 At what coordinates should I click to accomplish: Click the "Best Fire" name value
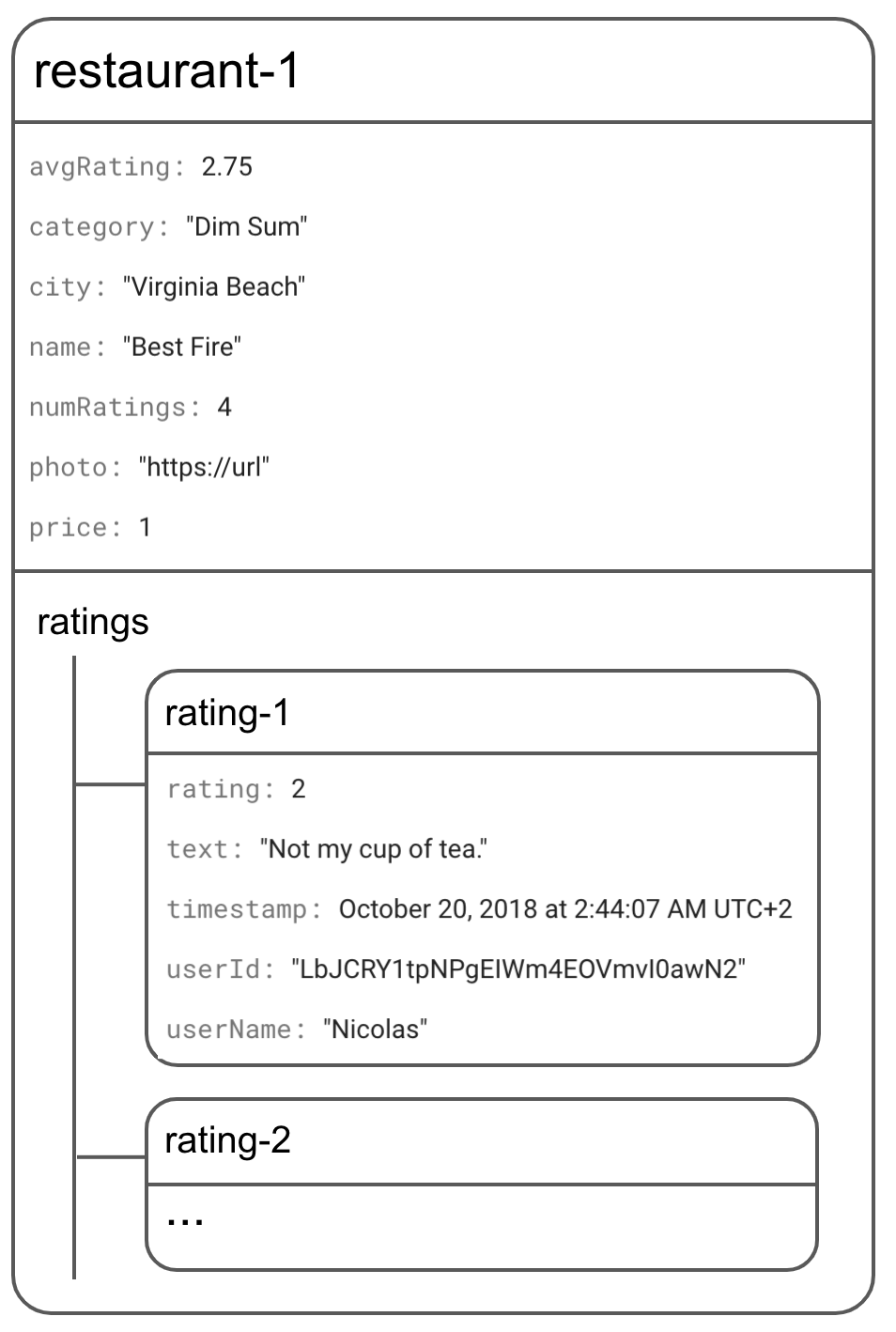click(182, 348)
